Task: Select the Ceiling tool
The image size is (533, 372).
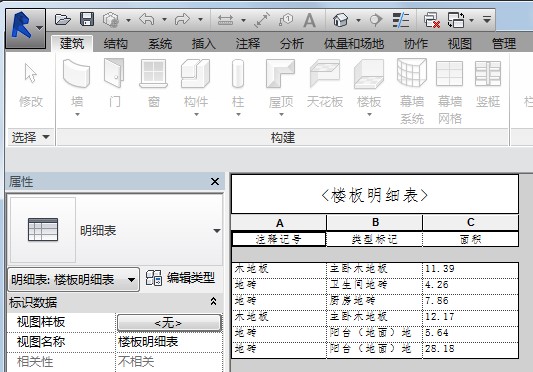Action: point(325,83)
